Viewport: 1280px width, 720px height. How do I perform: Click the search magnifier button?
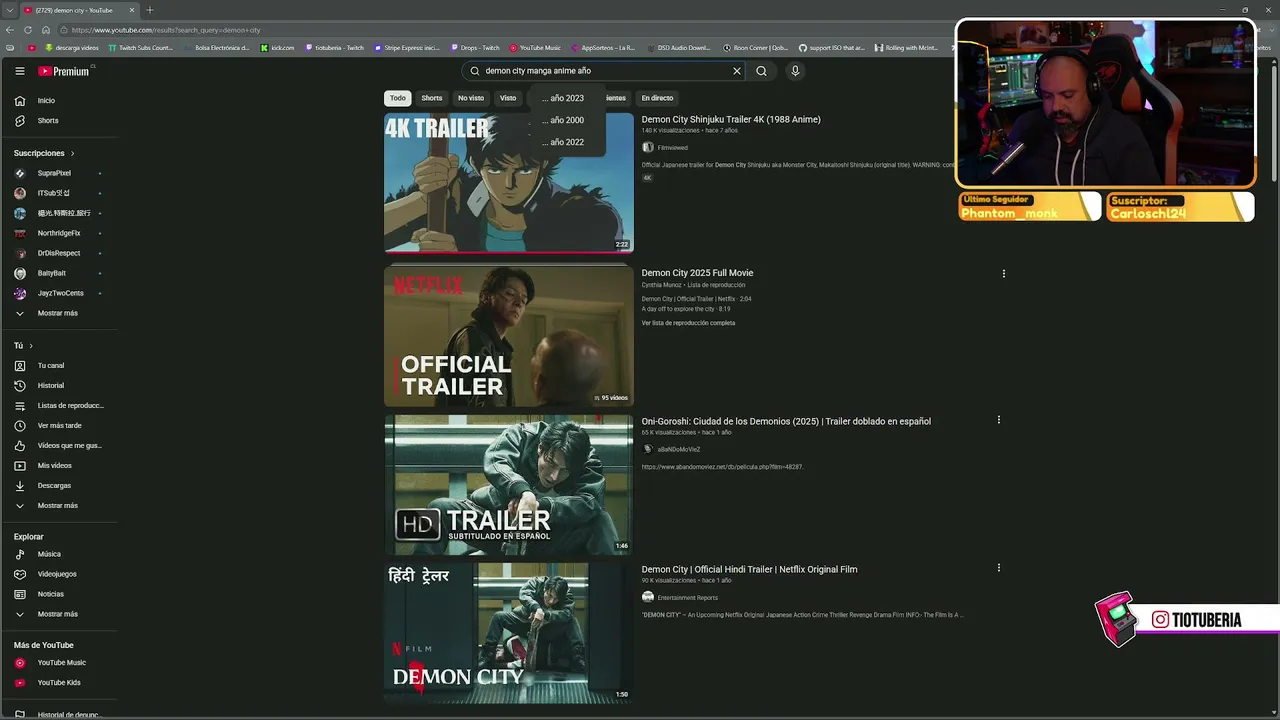click(x=761, y=71)
